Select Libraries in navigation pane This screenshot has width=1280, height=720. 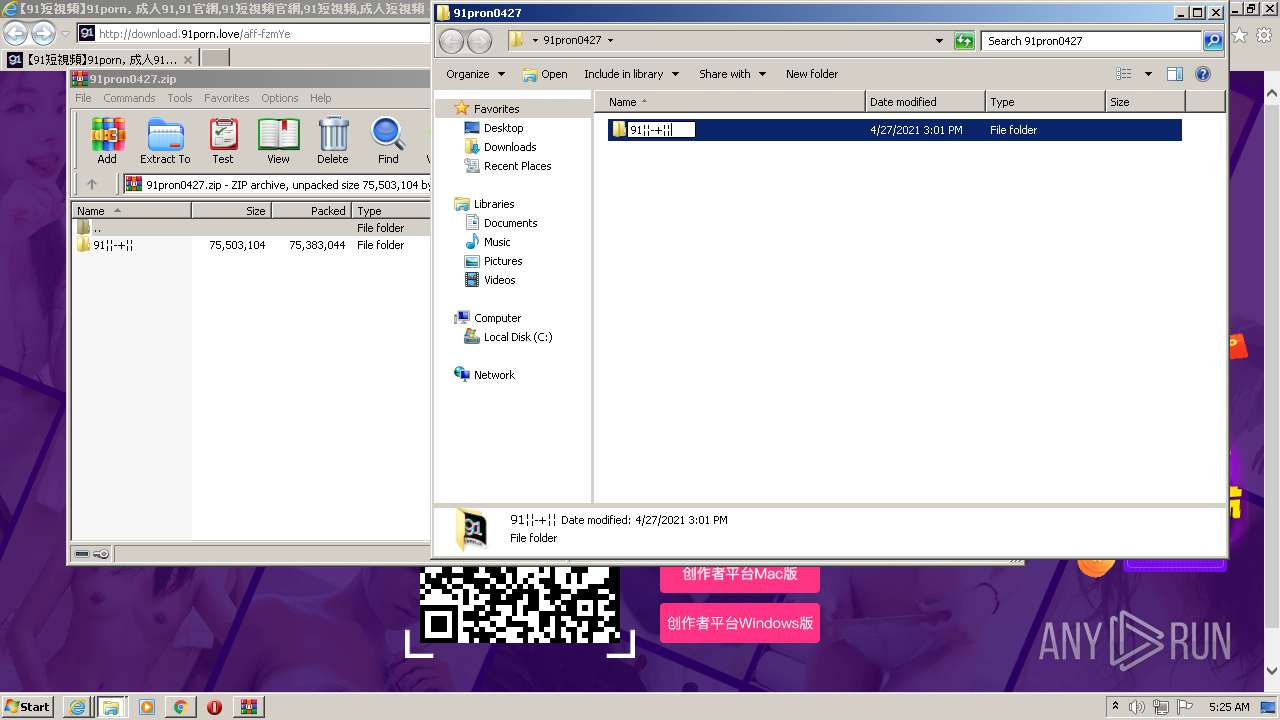point(494,204)
